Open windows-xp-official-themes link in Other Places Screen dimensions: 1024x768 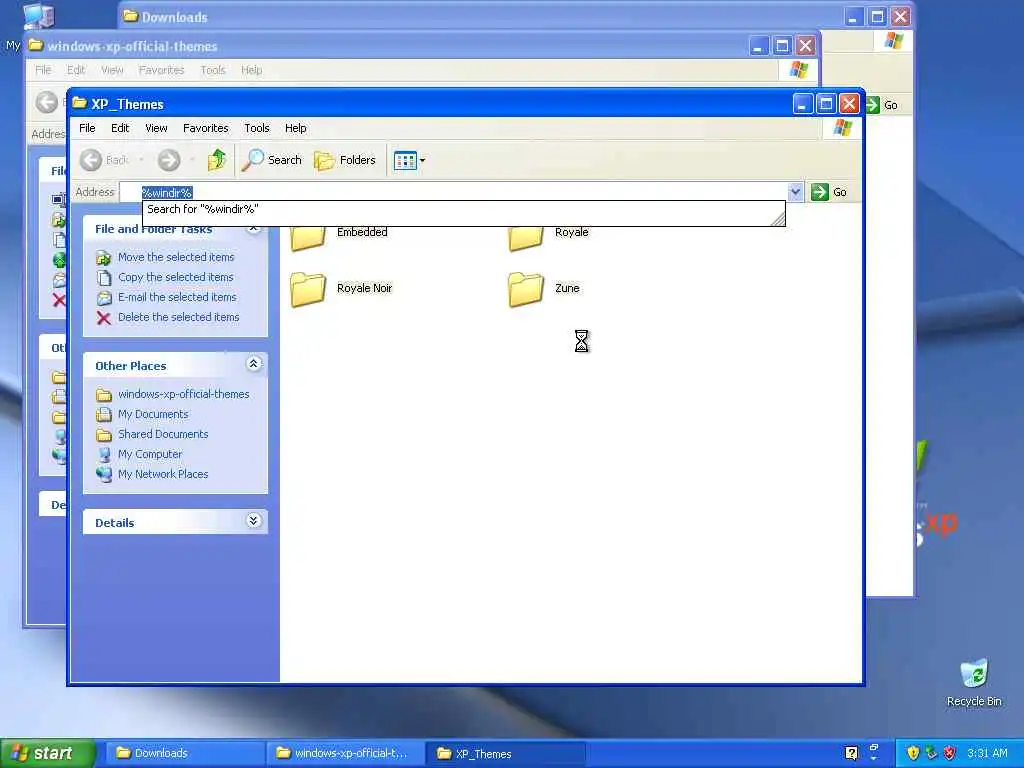[x=184, y=394]
